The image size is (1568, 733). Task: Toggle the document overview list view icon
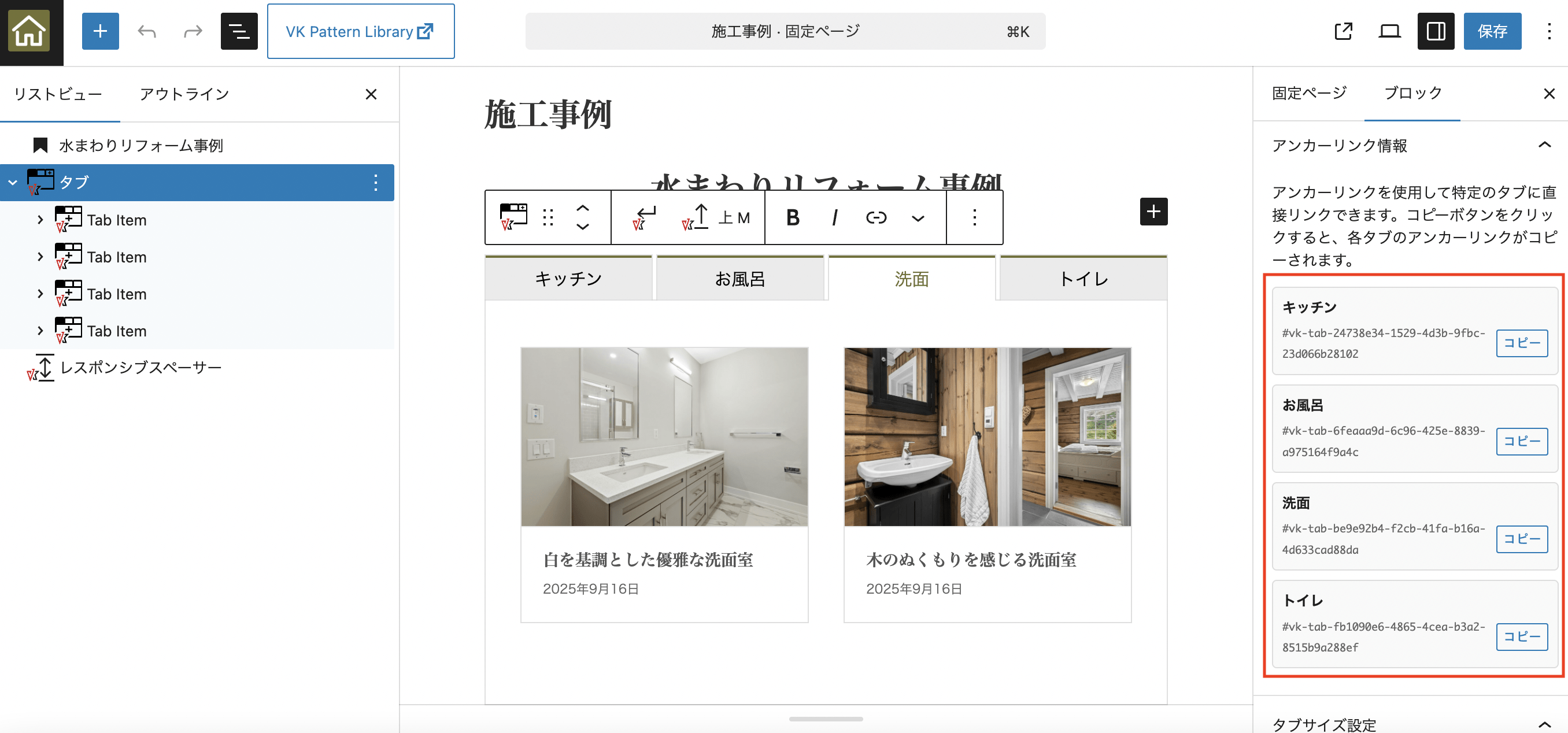(239, 31)
